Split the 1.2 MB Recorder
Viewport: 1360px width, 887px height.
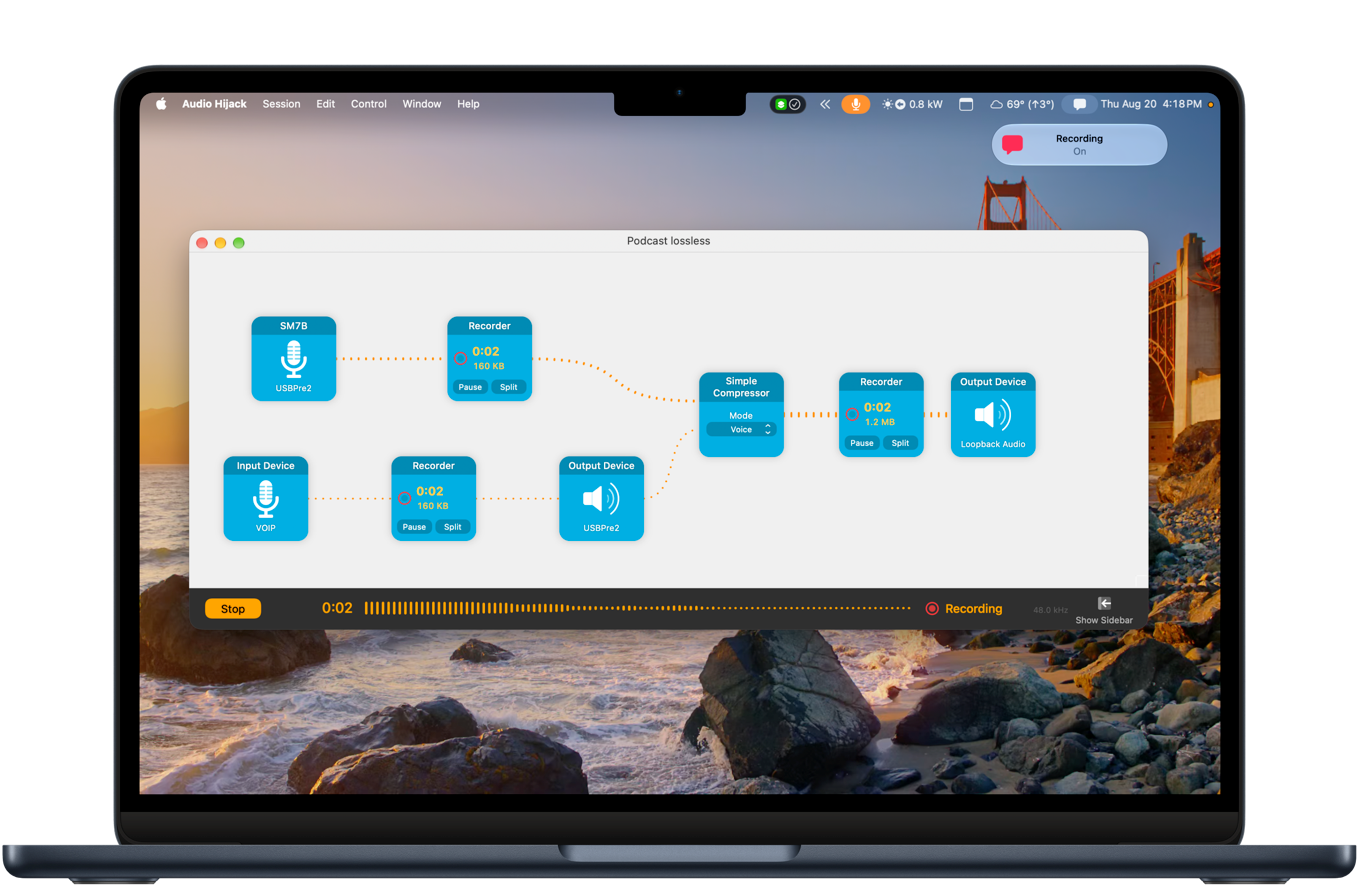(900, 443)
